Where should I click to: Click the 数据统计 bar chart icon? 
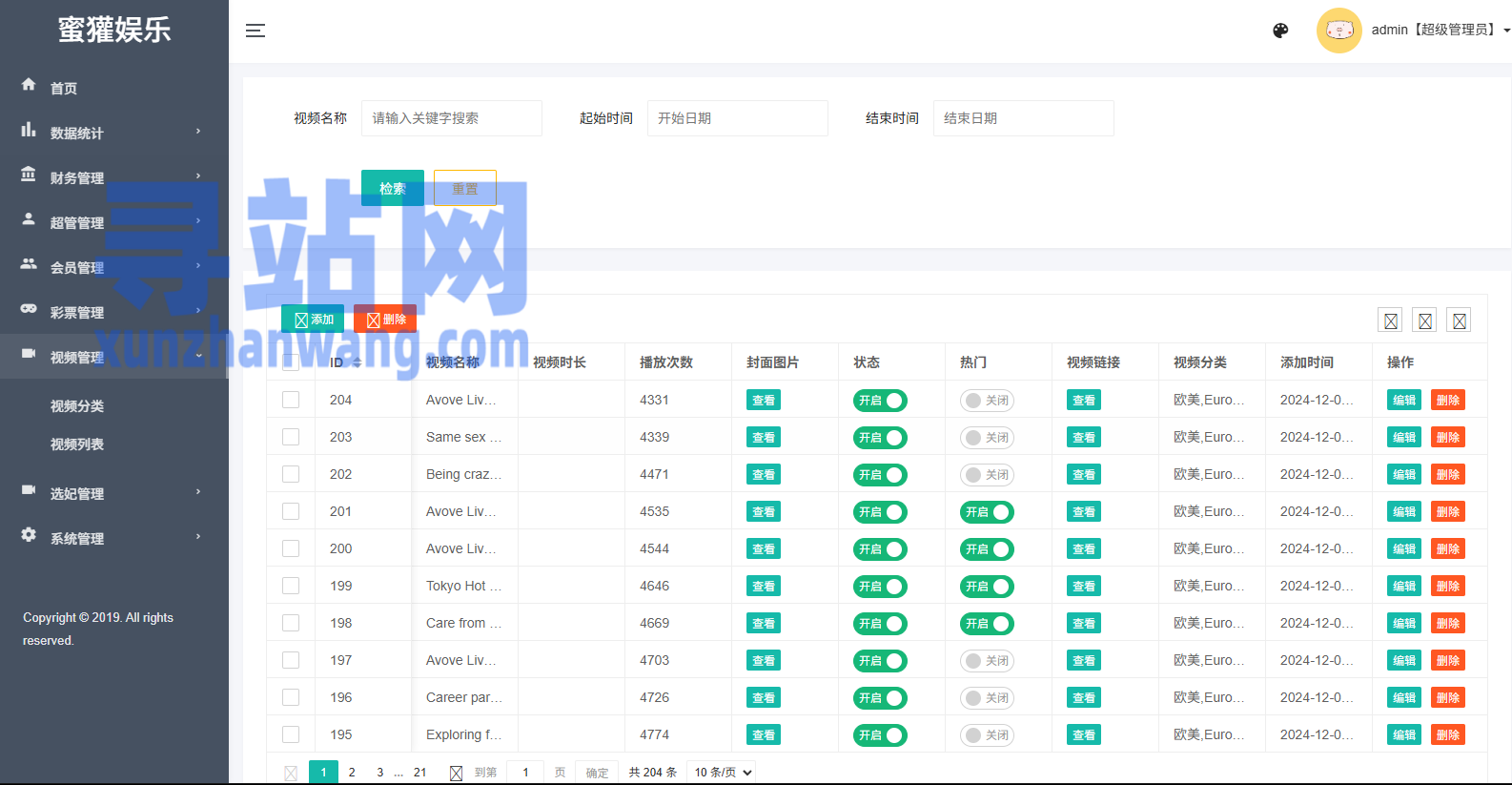click(29, 130)
